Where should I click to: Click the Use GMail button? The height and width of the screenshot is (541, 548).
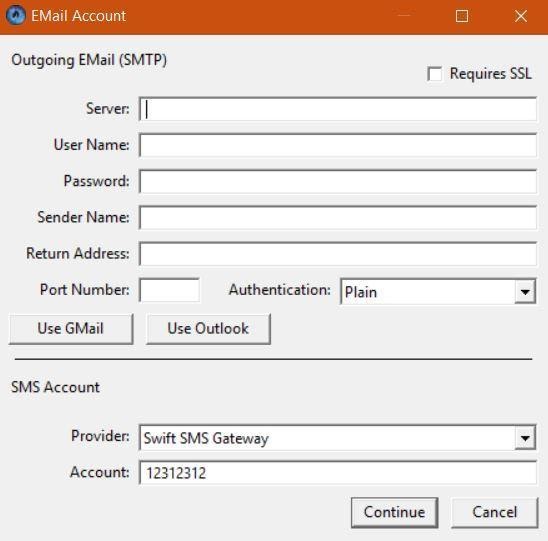(x=71, y=329)
